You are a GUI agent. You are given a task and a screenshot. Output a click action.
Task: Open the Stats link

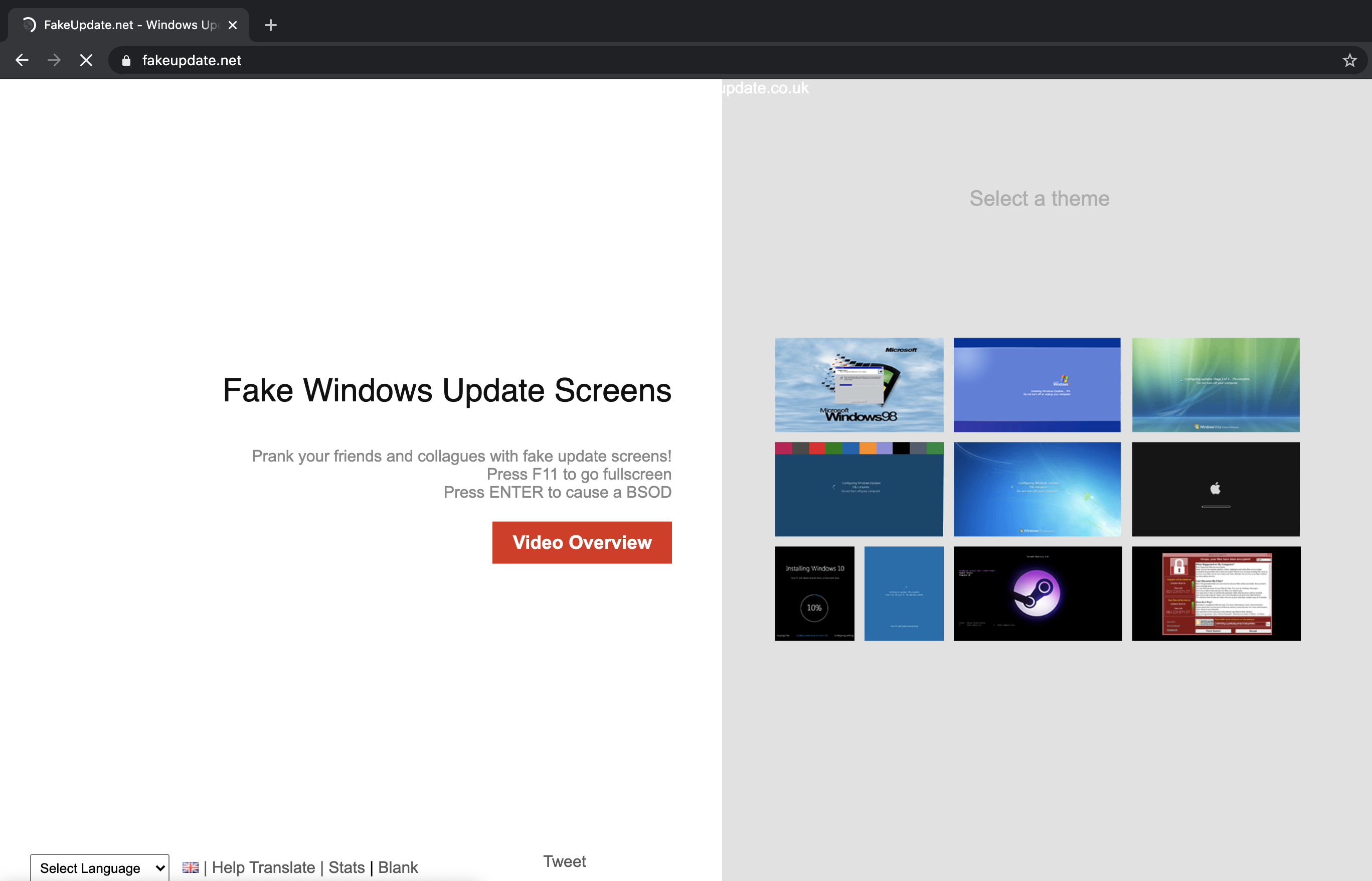(x=347, y=867)
